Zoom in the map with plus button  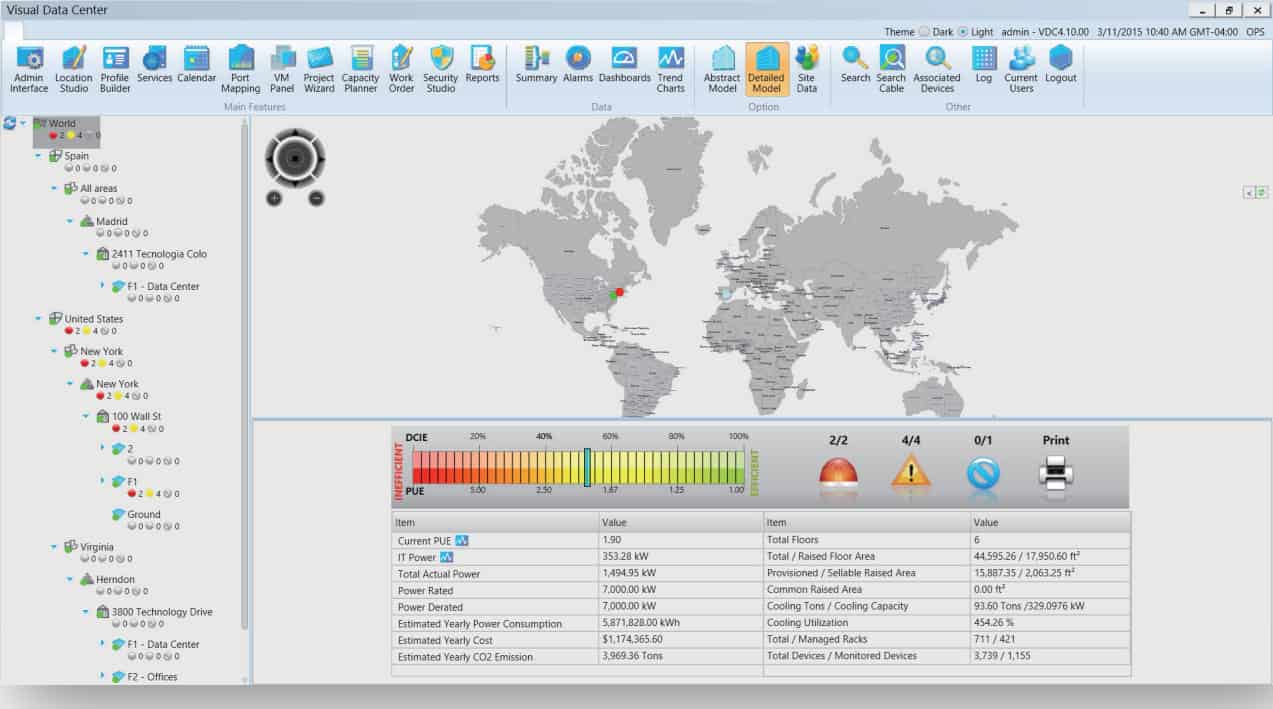point(274,198)
